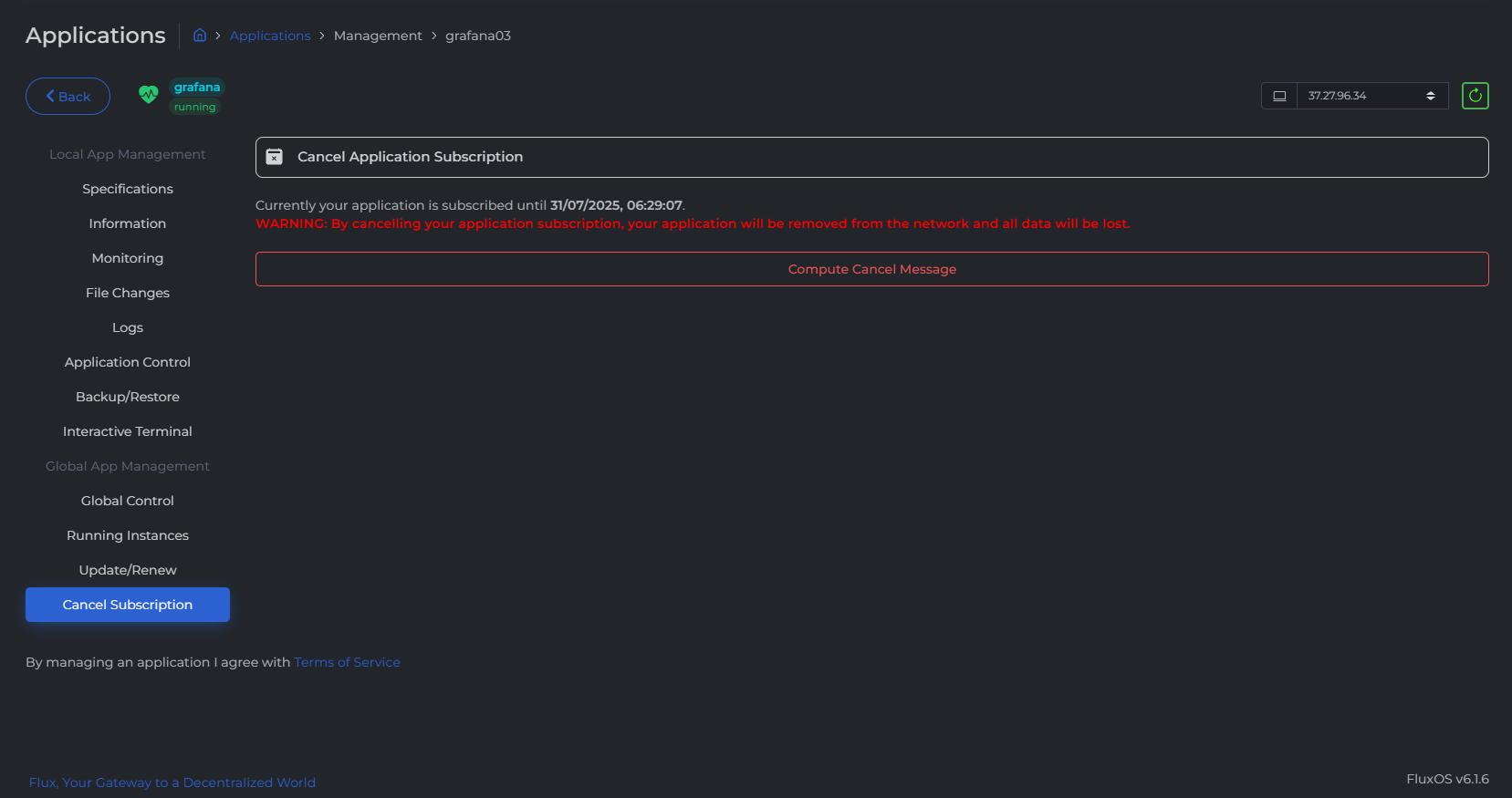
Task: Click the green heartbeat health icon
Action: click(x=149, y=94)
